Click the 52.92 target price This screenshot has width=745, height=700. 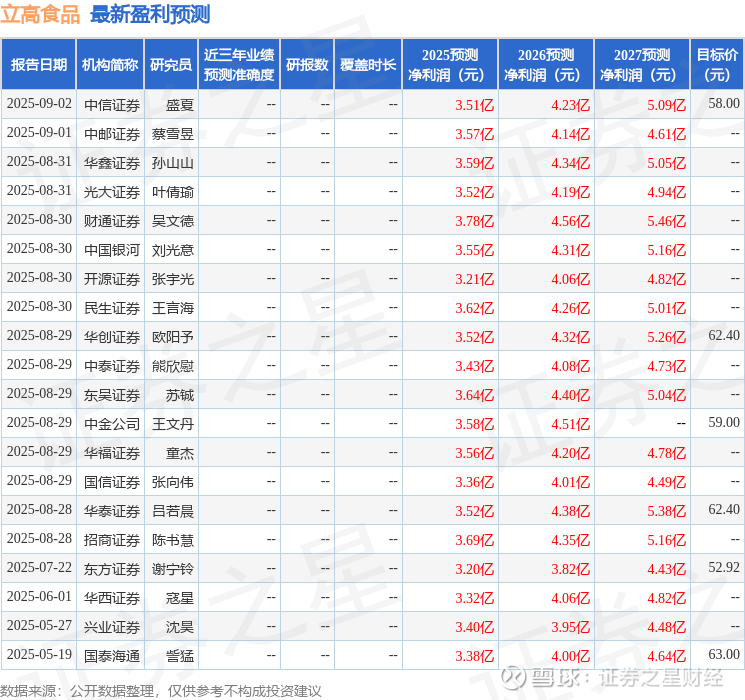pos(724,567)
